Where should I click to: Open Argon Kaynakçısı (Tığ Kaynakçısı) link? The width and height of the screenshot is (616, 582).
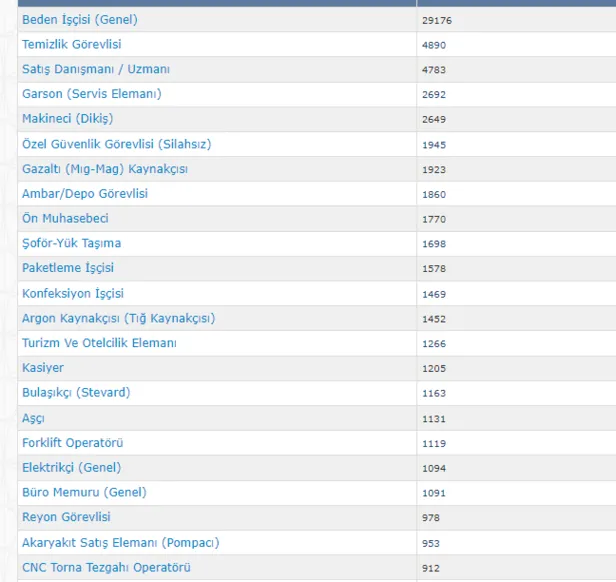[118, 318]
